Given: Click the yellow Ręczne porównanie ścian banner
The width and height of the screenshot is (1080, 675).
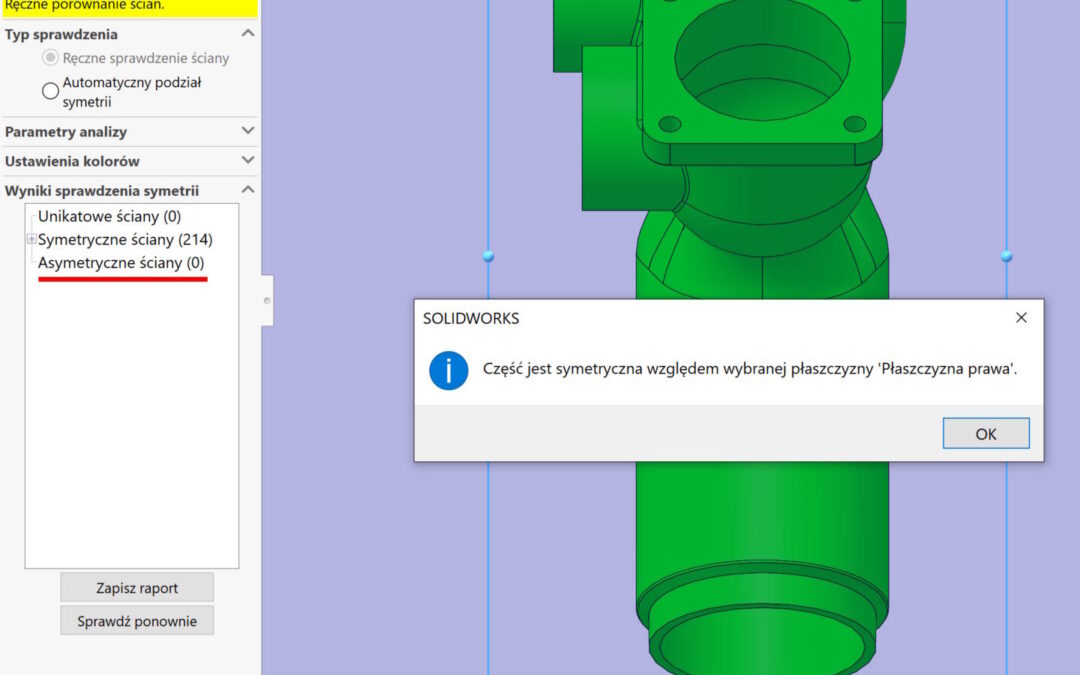Looking at the screenshot, I should [x=128, y=6].
